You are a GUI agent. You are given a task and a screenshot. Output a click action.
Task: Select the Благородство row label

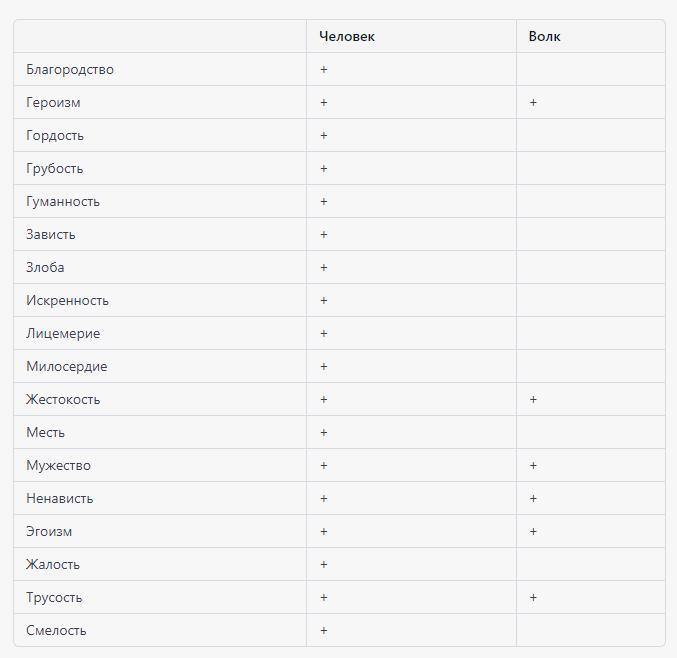tap(70, 70)
